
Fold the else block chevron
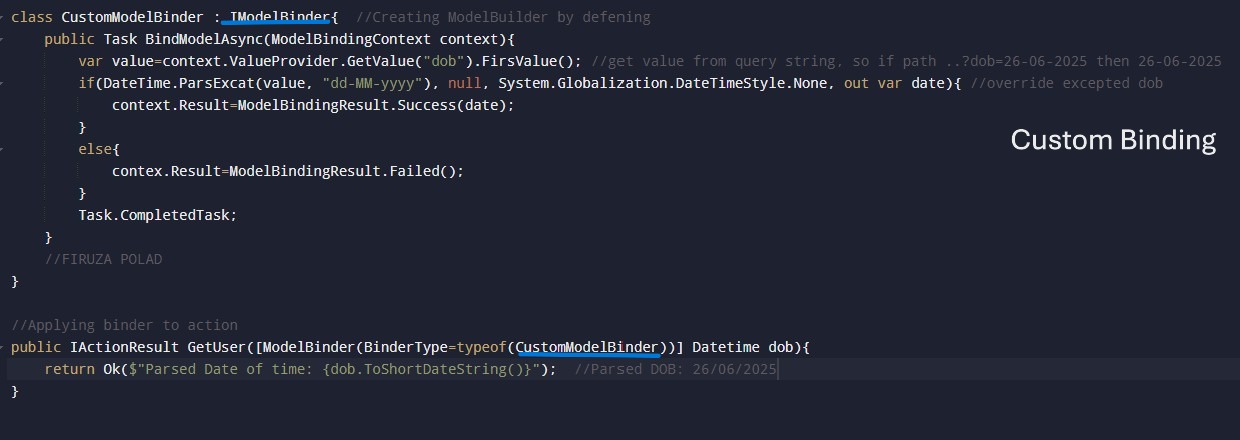(3, 149)
